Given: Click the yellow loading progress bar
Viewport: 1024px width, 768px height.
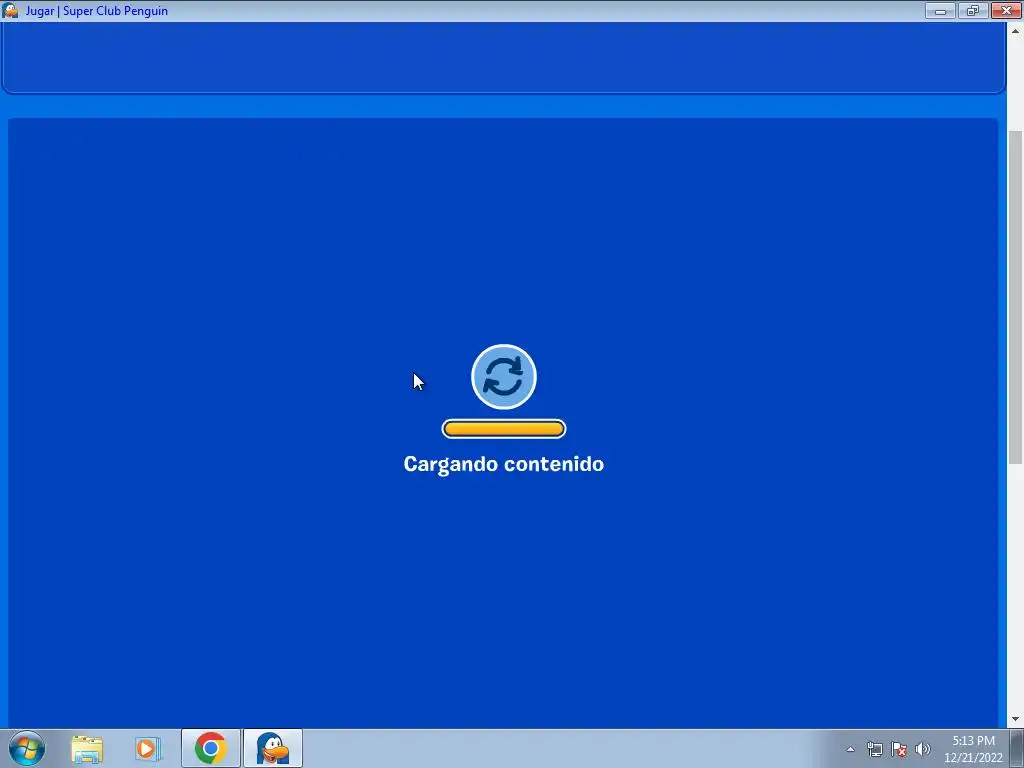Looking at the screenshot, I should point(504,429).
